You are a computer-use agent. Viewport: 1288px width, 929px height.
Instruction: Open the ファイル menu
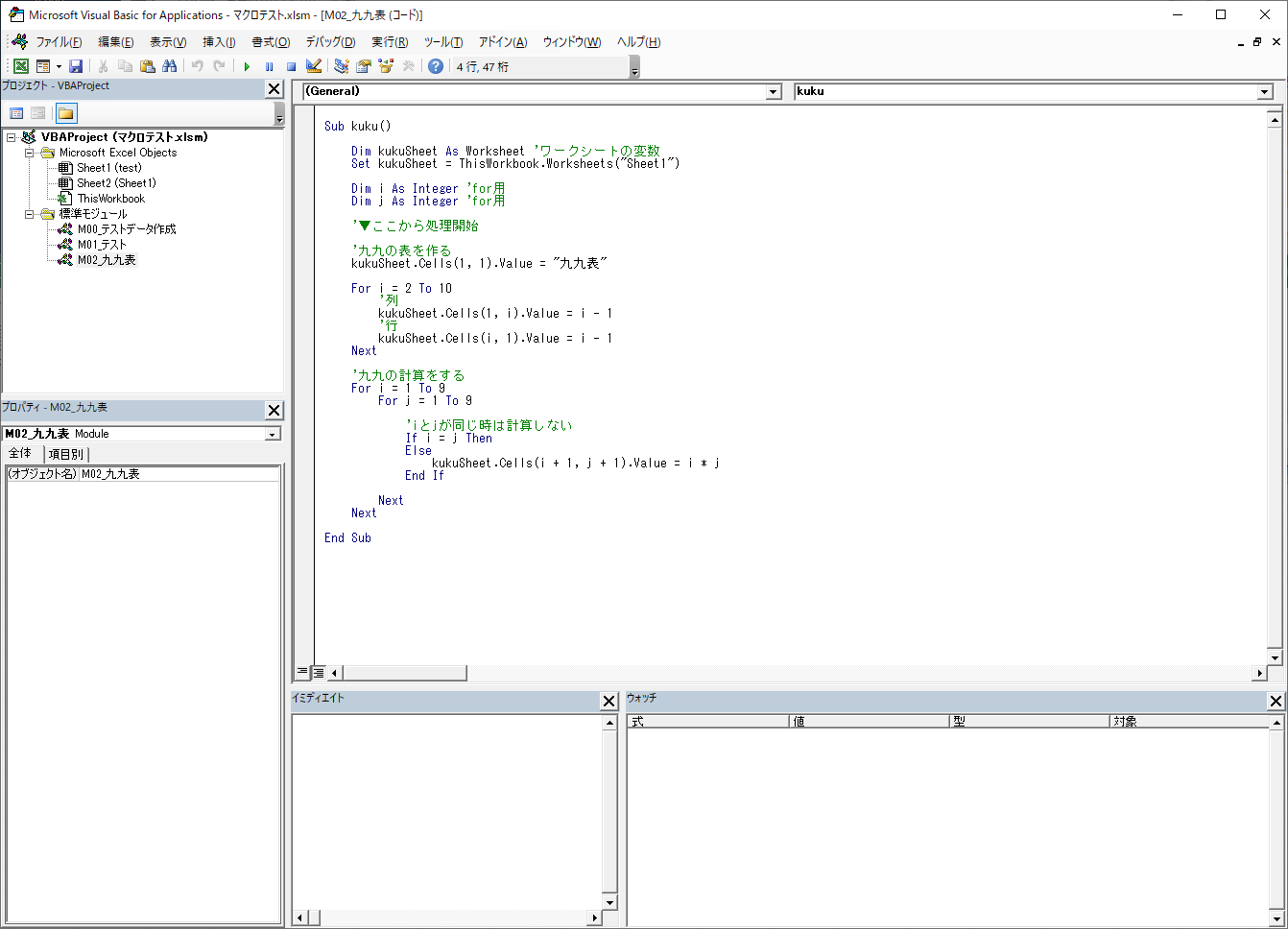point(59,42)
